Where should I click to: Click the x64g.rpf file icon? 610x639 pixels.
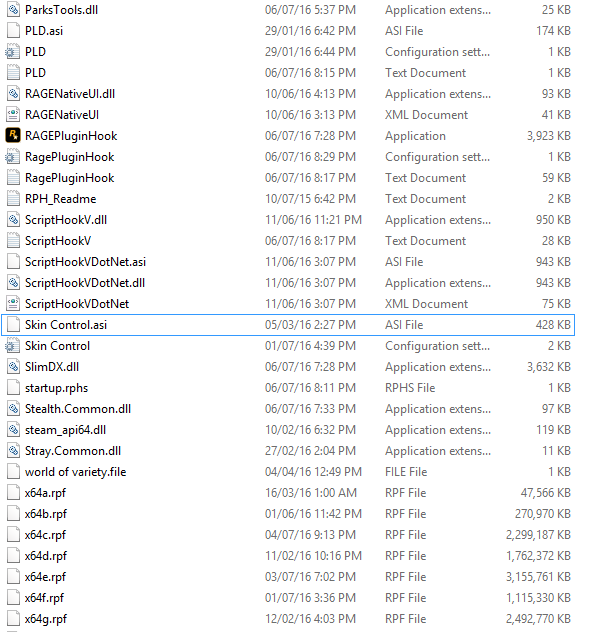(13, 619)
